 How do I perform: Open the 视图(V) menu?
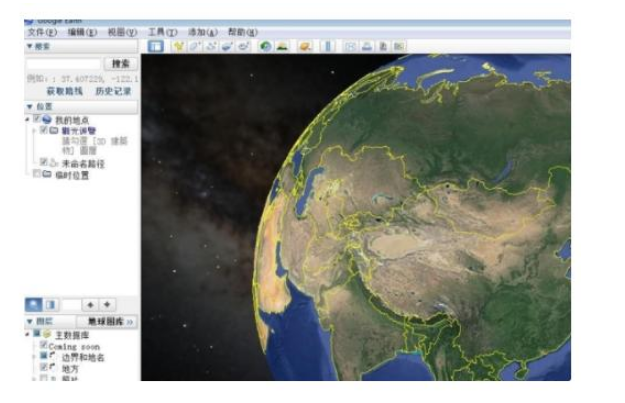point(122,32)
